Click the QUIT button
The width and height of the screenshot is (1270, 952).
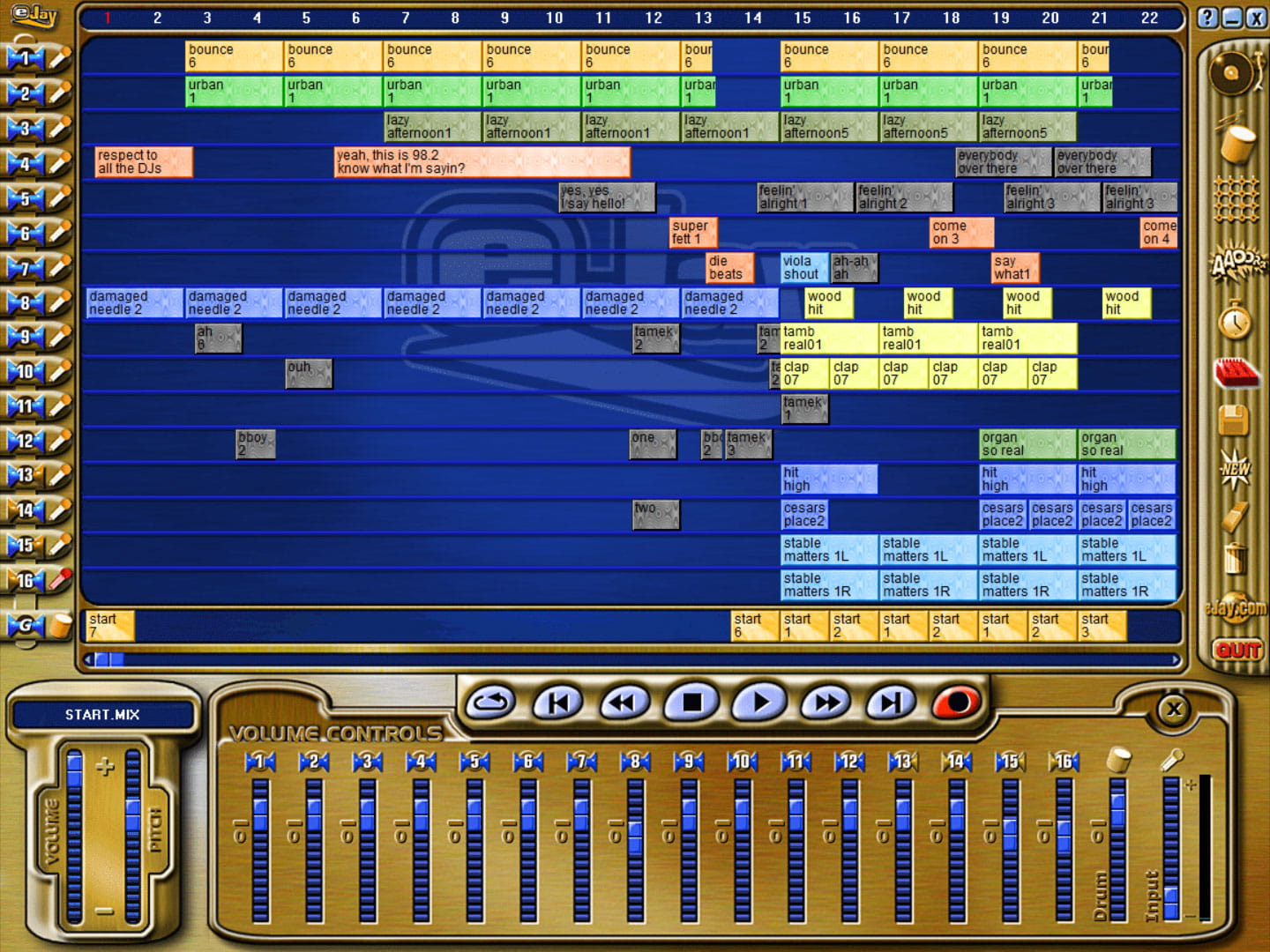[x=1236, y=651]
